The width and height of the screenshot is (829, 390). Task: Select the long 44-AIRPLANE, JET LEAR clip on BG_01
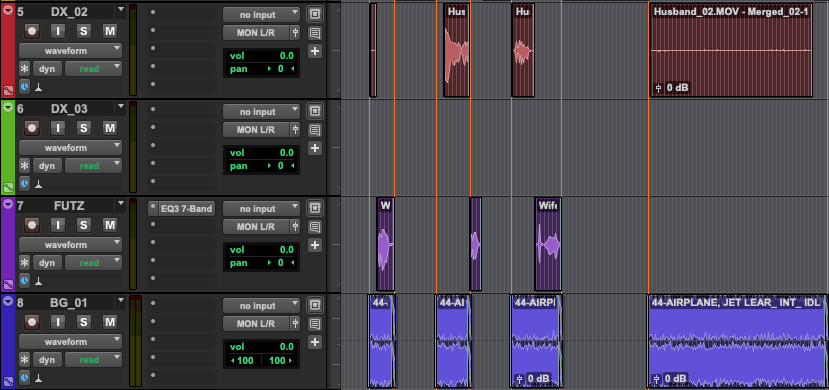coord(738,341)
